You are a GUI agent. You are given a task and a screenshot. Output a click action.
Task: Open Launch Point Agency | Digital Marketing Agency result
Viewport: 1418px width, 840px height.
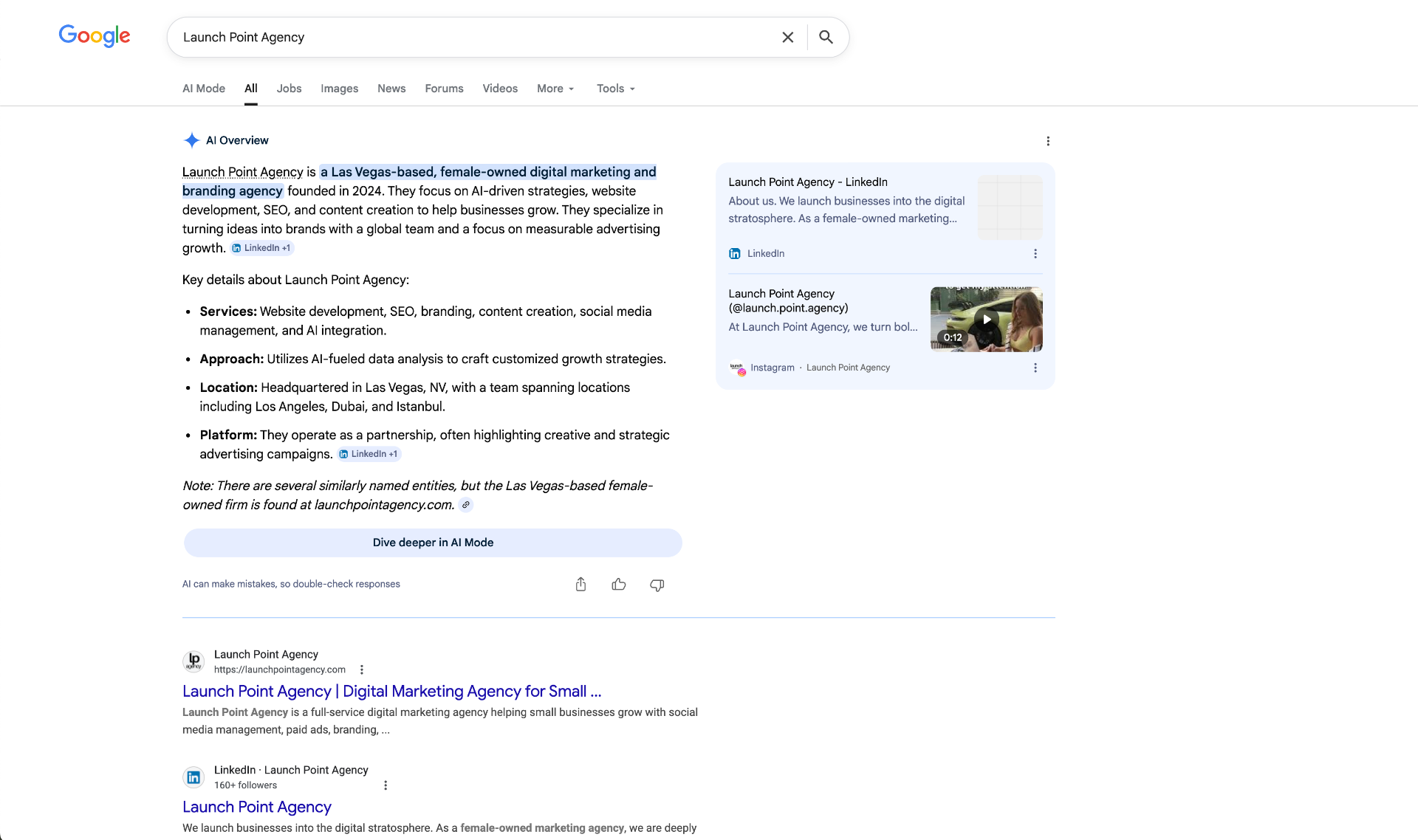pyautogui.click(x=392, y=691)
